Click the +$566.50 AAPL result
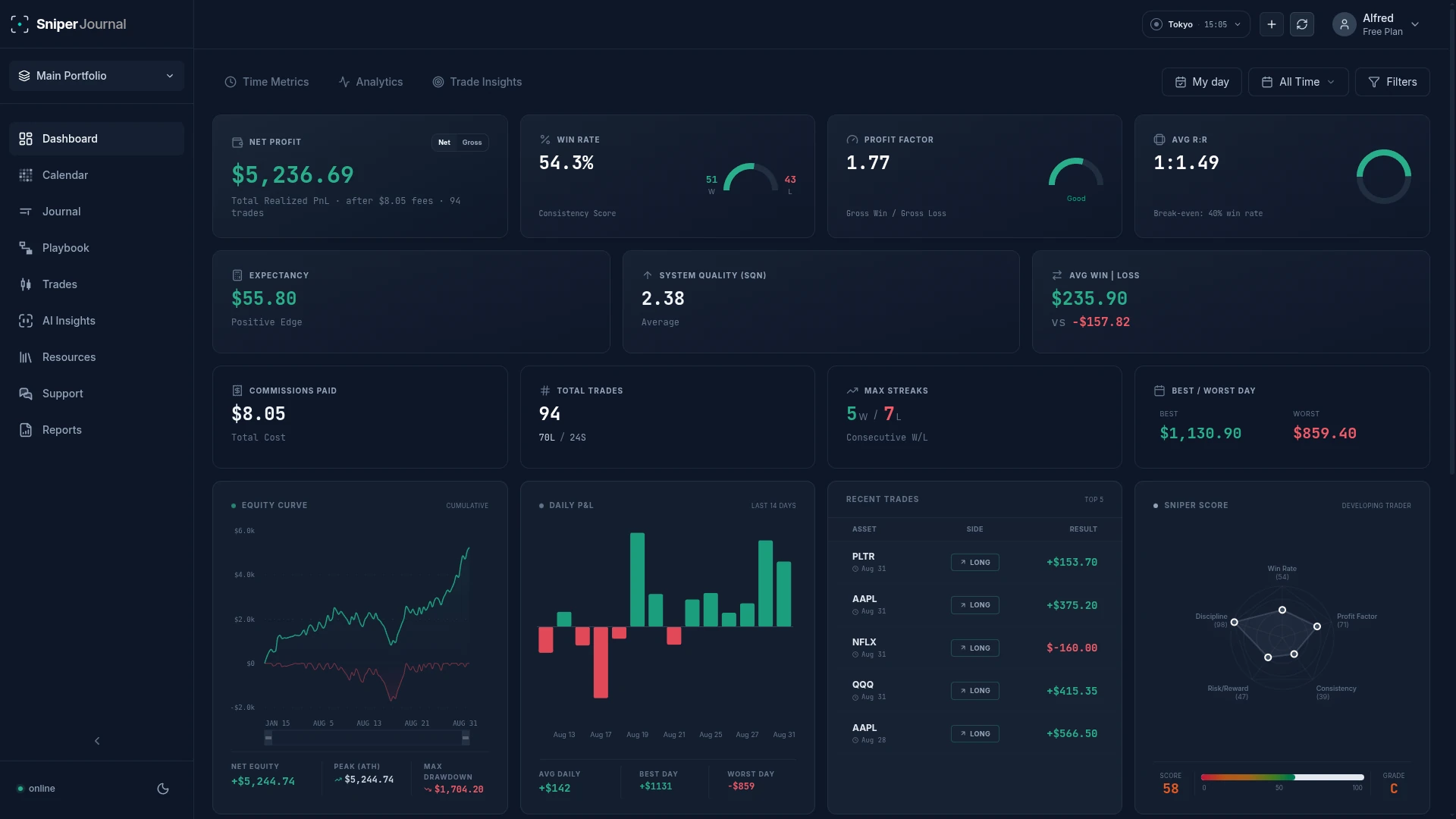 [1072, 734]
